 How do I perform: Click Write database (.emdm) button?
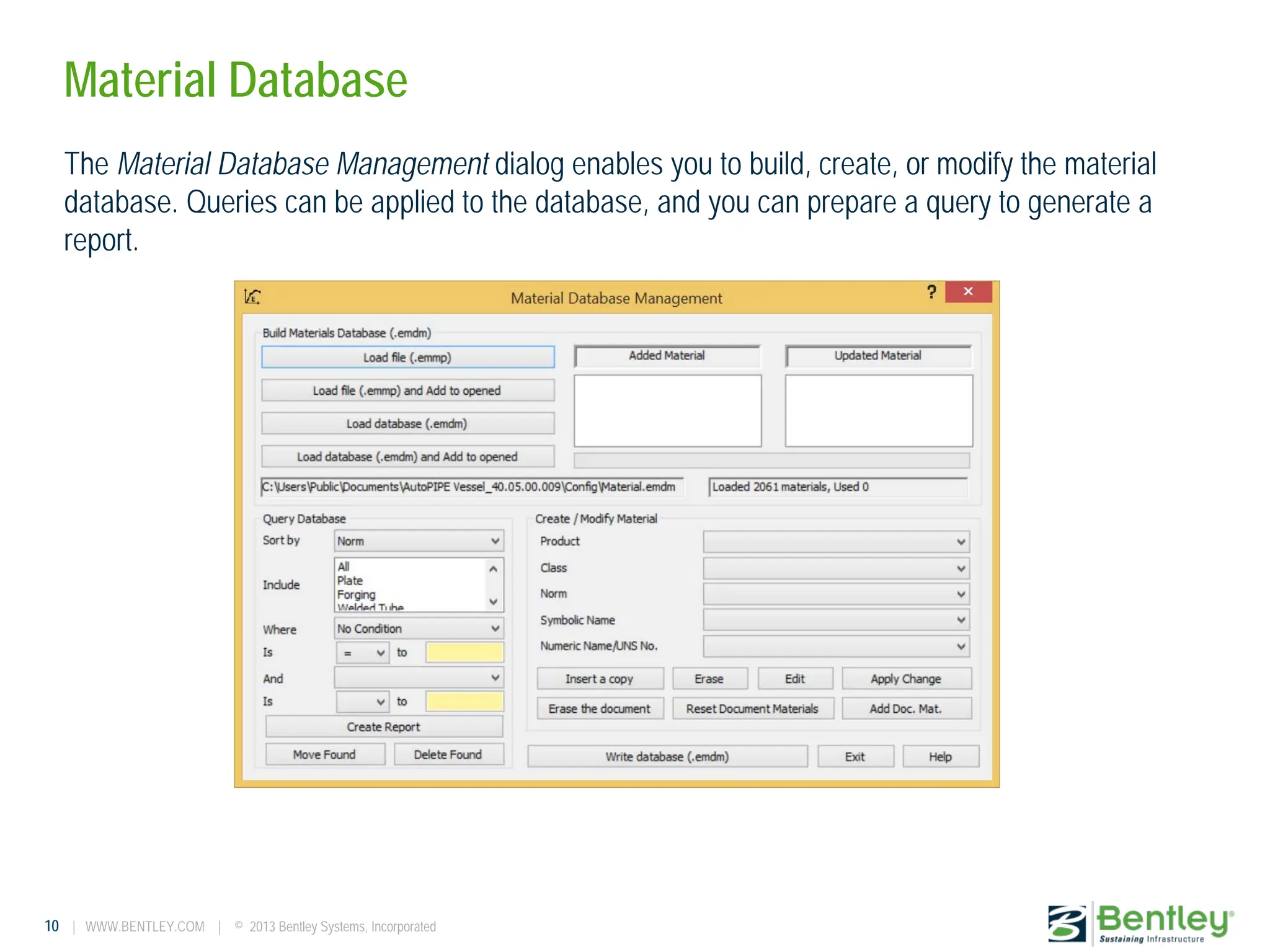667,757
